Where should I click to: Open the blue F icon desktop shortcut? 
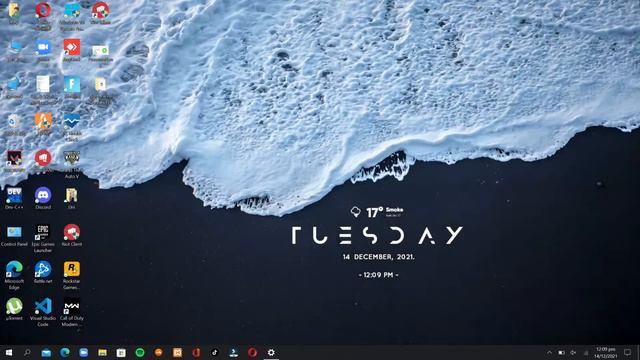click(72, 87)
